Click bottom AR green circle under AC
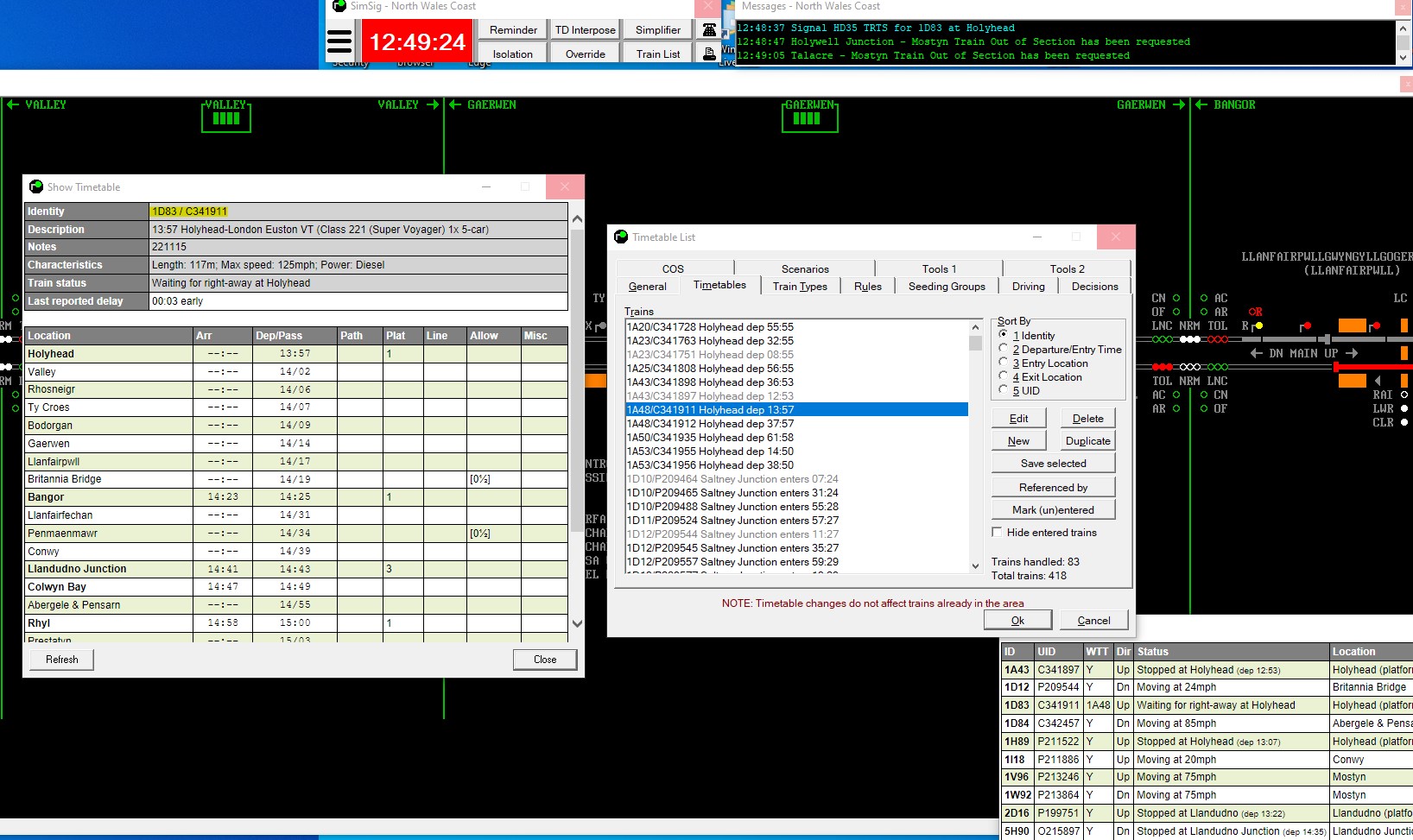The image size is (1413, 840). click(1176, 408)
